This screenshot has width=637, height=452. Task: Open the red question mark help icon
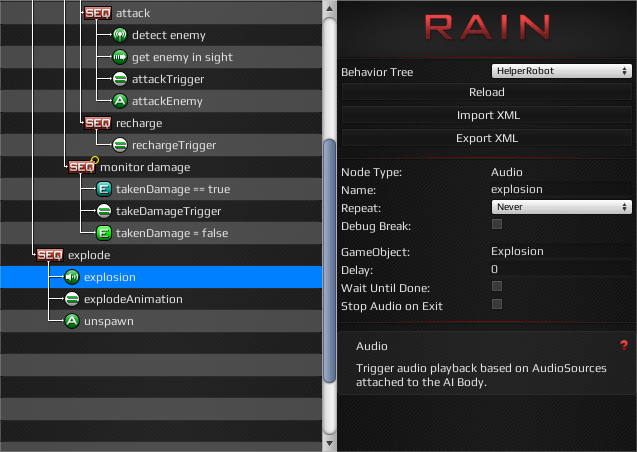point(624,346)
